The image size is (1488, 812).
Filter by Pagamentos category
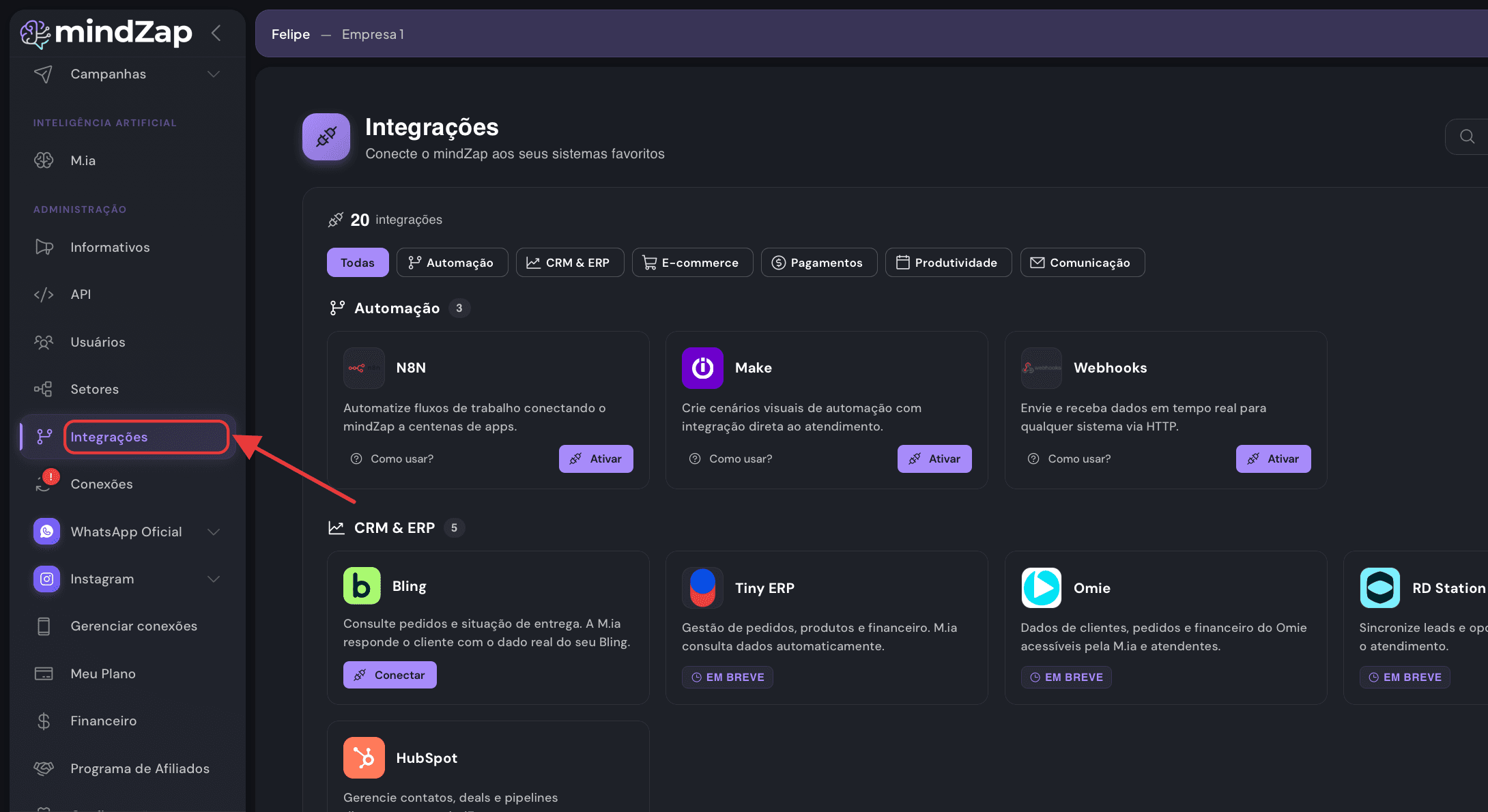tap(819, 263)
